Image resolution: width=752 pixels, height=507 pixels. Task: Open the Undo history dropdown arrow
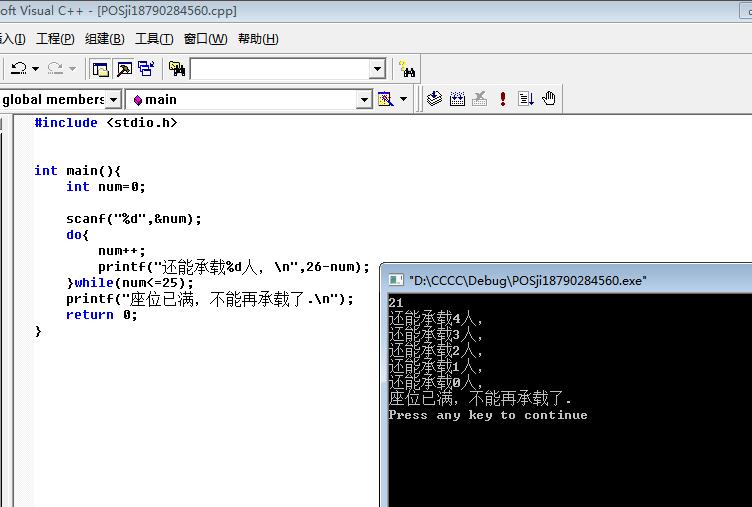[35, 69]
